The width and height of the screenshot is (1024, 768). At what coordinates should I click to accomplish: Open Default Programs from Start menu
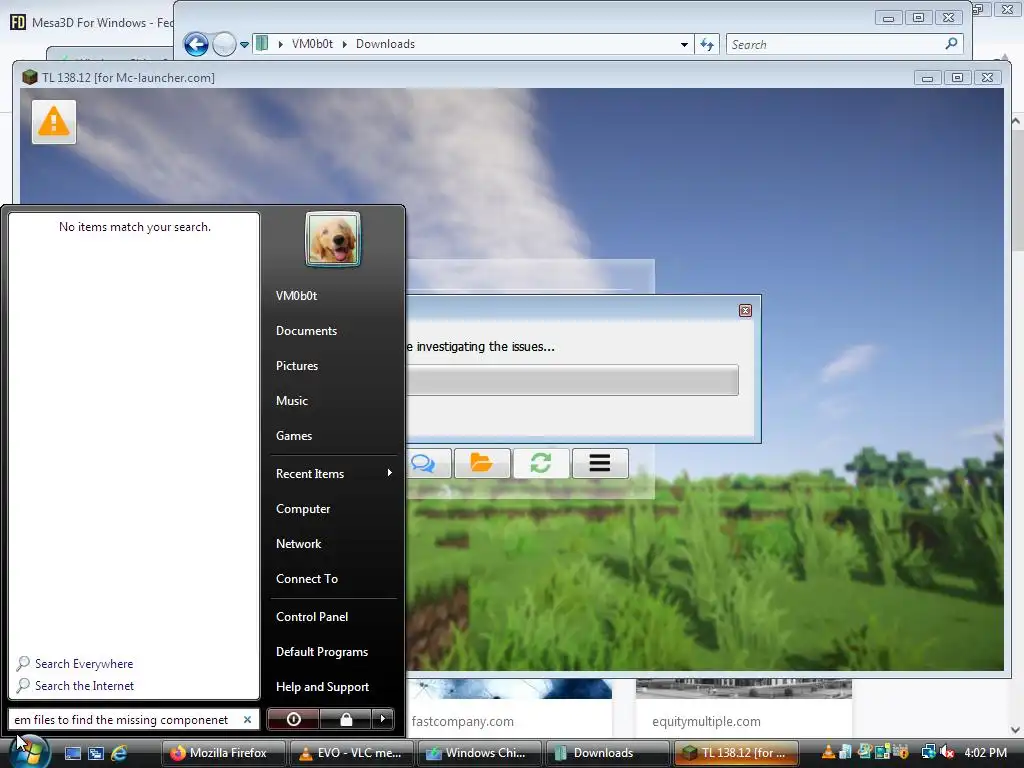coord(322,652)
